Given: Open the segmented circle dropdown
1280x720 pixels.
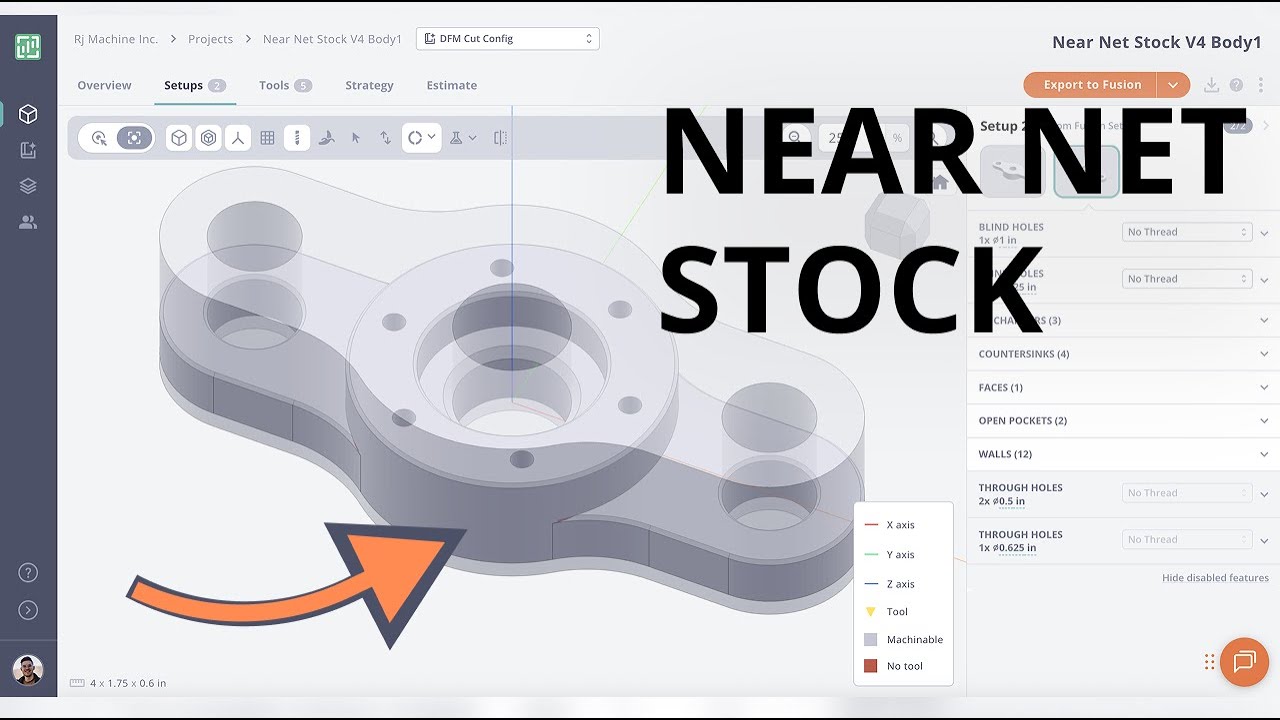Looking at the screenshot, I should pyautogui.click(x=421, y=138).
